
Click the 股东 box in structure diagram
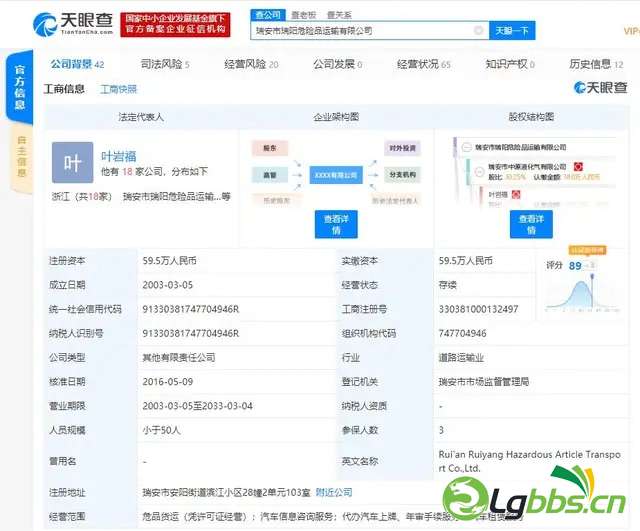pos(270,148)
